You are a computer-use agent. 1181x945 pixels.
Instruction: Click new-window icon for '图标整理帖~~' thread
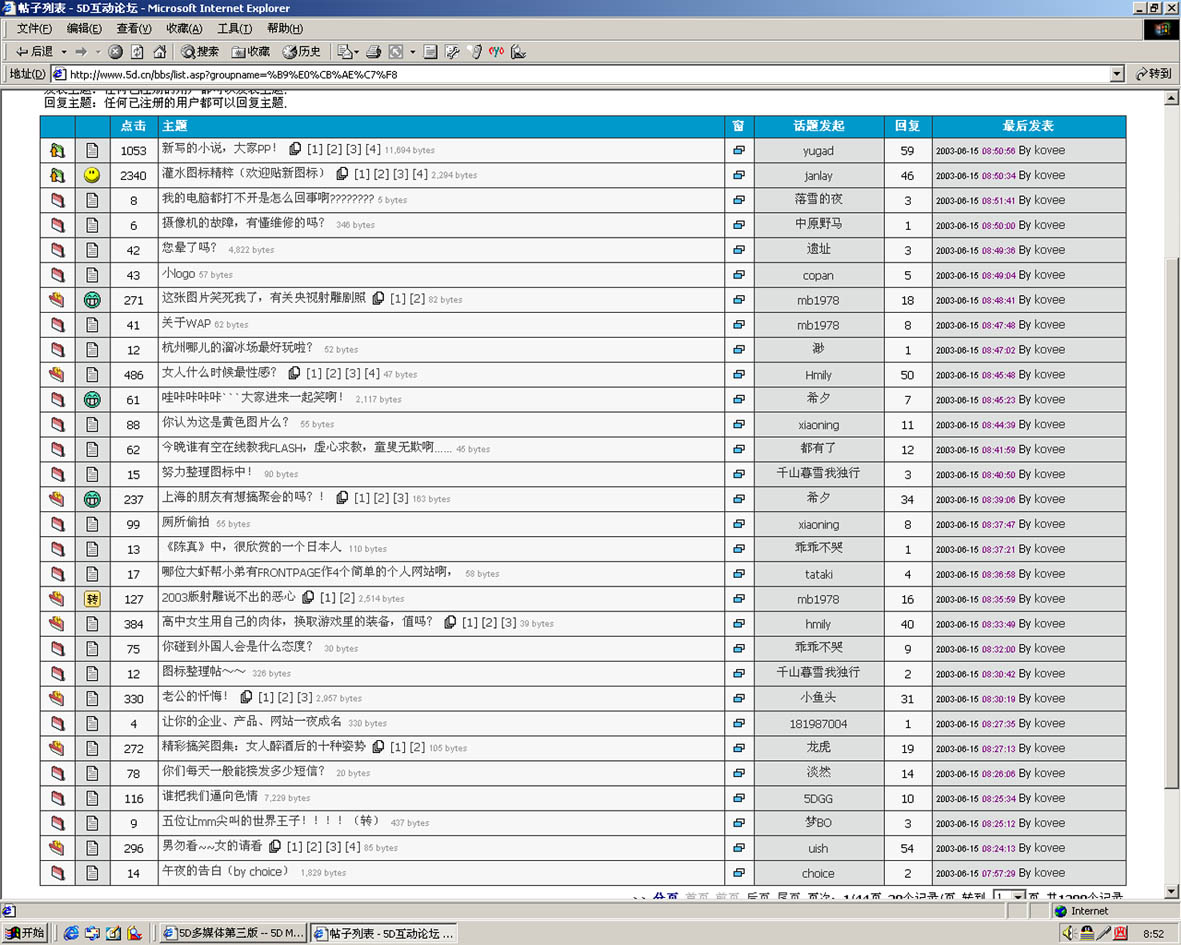pyautogui.click(x=739, y=673)
